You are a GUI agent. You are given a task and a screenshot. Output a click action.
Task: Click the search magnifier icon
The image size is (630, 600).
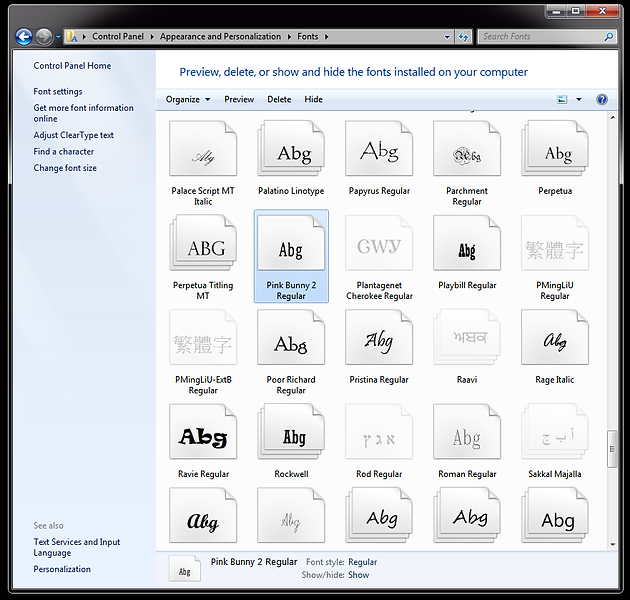609,37
